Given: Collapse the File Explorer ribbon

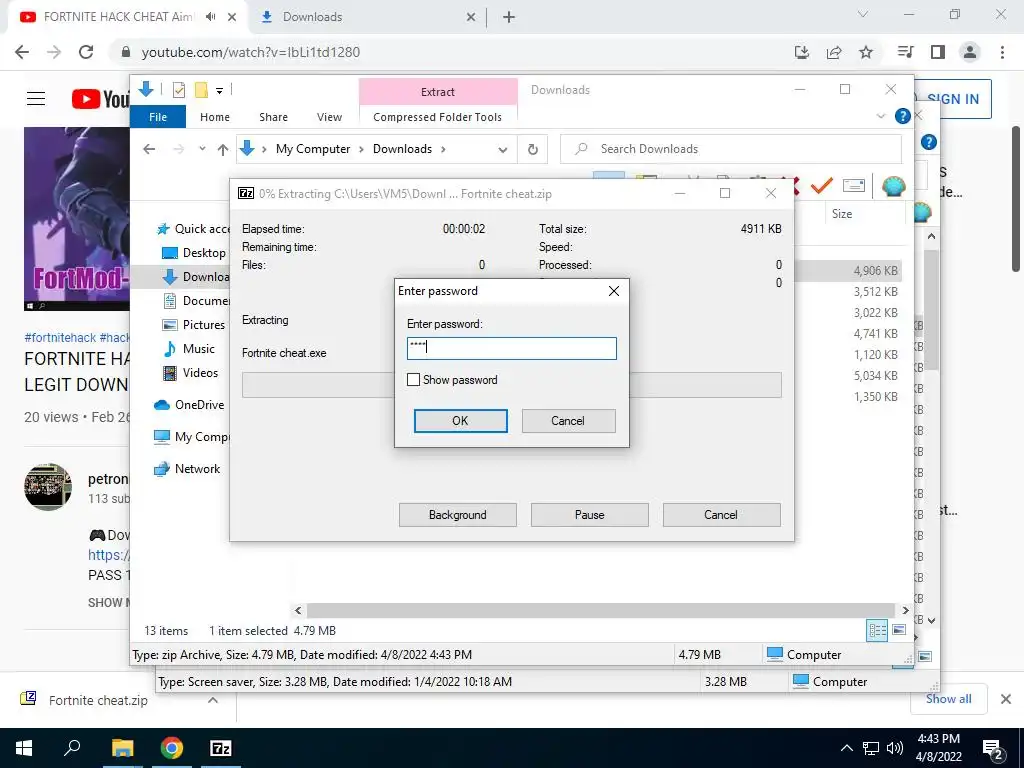Looking at the screenshot, I should tap(880, 116).
